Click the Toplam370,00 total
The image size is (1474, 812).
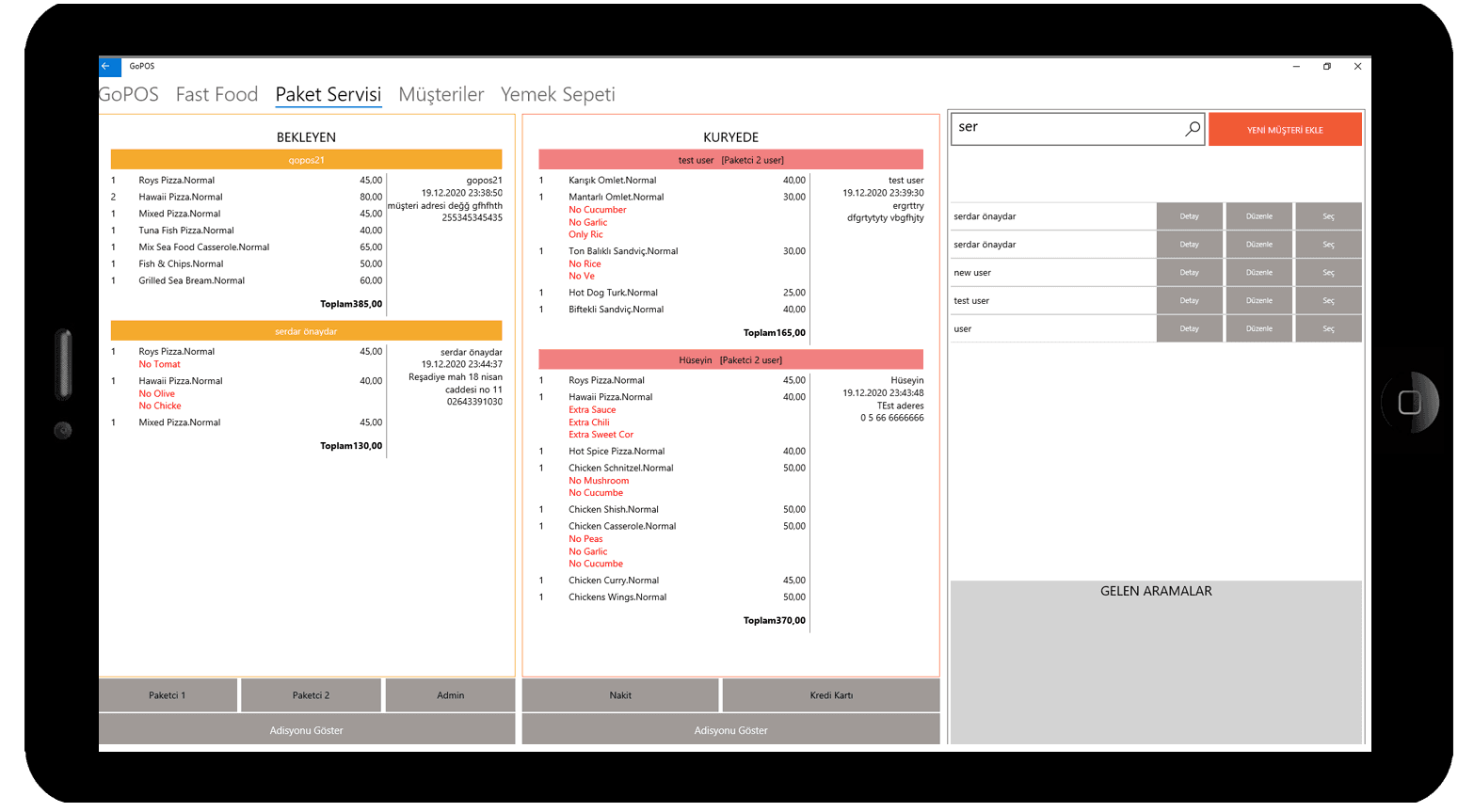pyautogui.click(x=775, y=621)
